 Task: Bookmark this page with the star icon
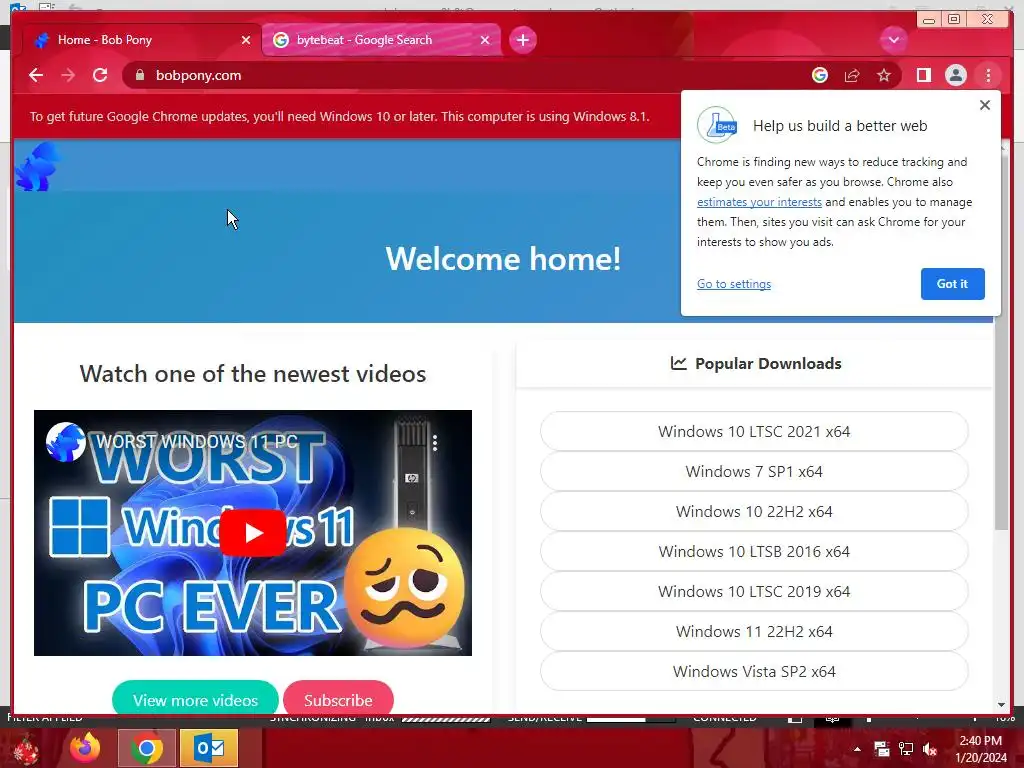coord(884,75)
